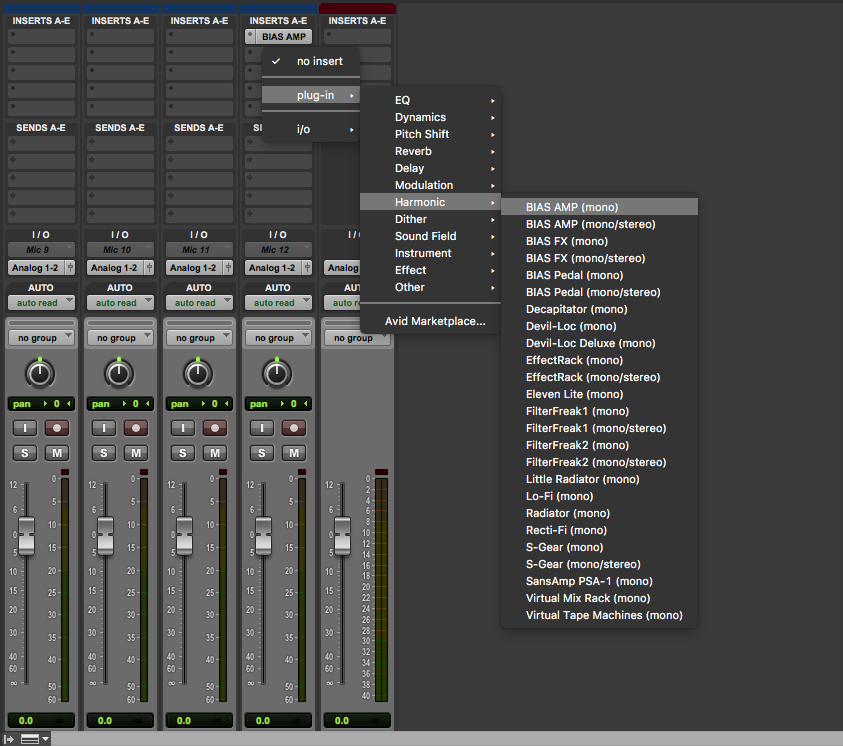Click the clip indicator above Mic 12 meter
843x746 pixels.
tap(302, 472)
